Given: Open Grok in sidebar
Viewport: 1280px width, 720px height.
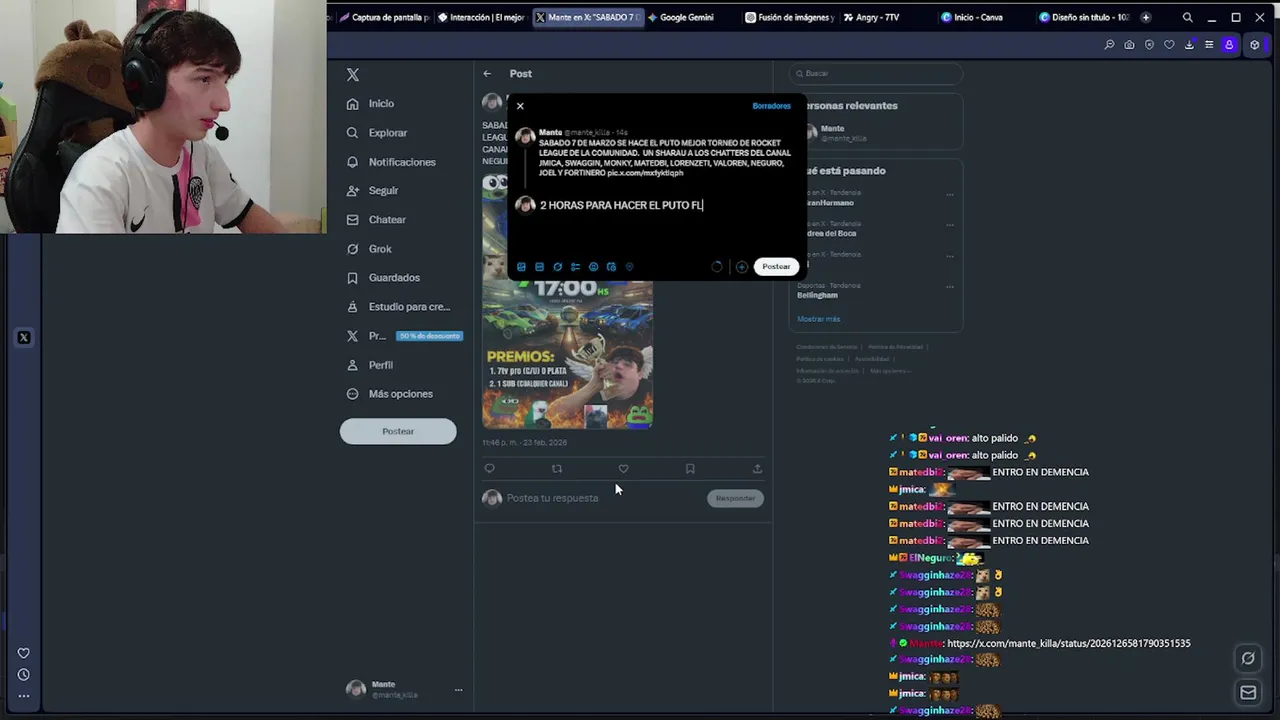Looking at the screenshot, I should click(369, 249).
